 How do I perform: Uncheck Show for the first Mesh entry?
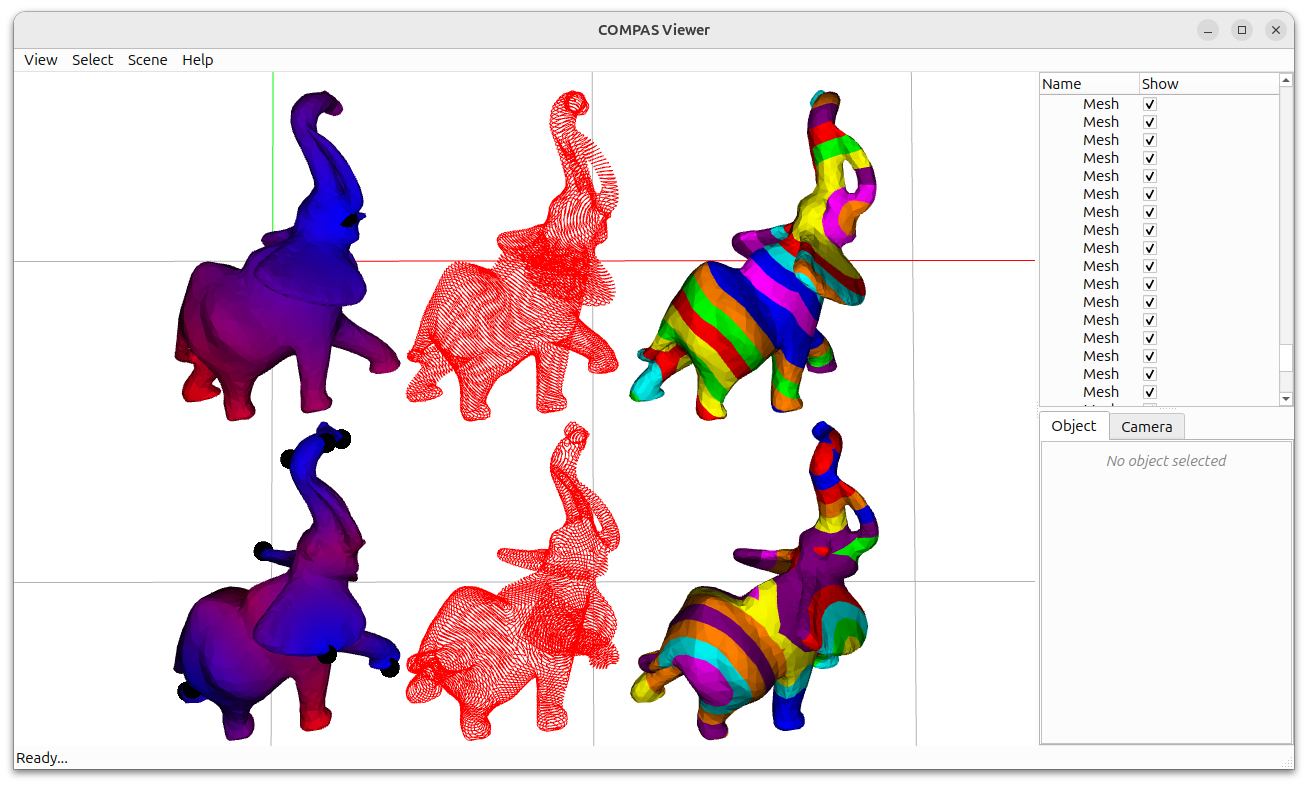pyautogui.click(x=1149, y=103)
